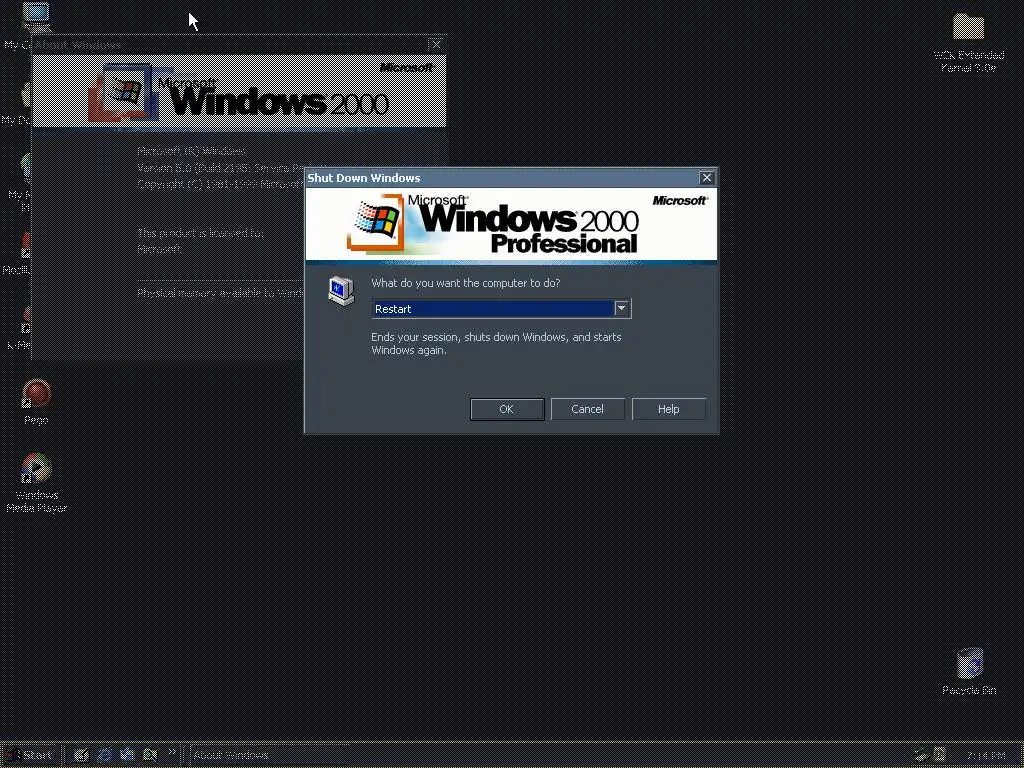The image size is (1024, 768).
Task: Click the 7:14 PM taskbar clock
Action: point(985,756)
